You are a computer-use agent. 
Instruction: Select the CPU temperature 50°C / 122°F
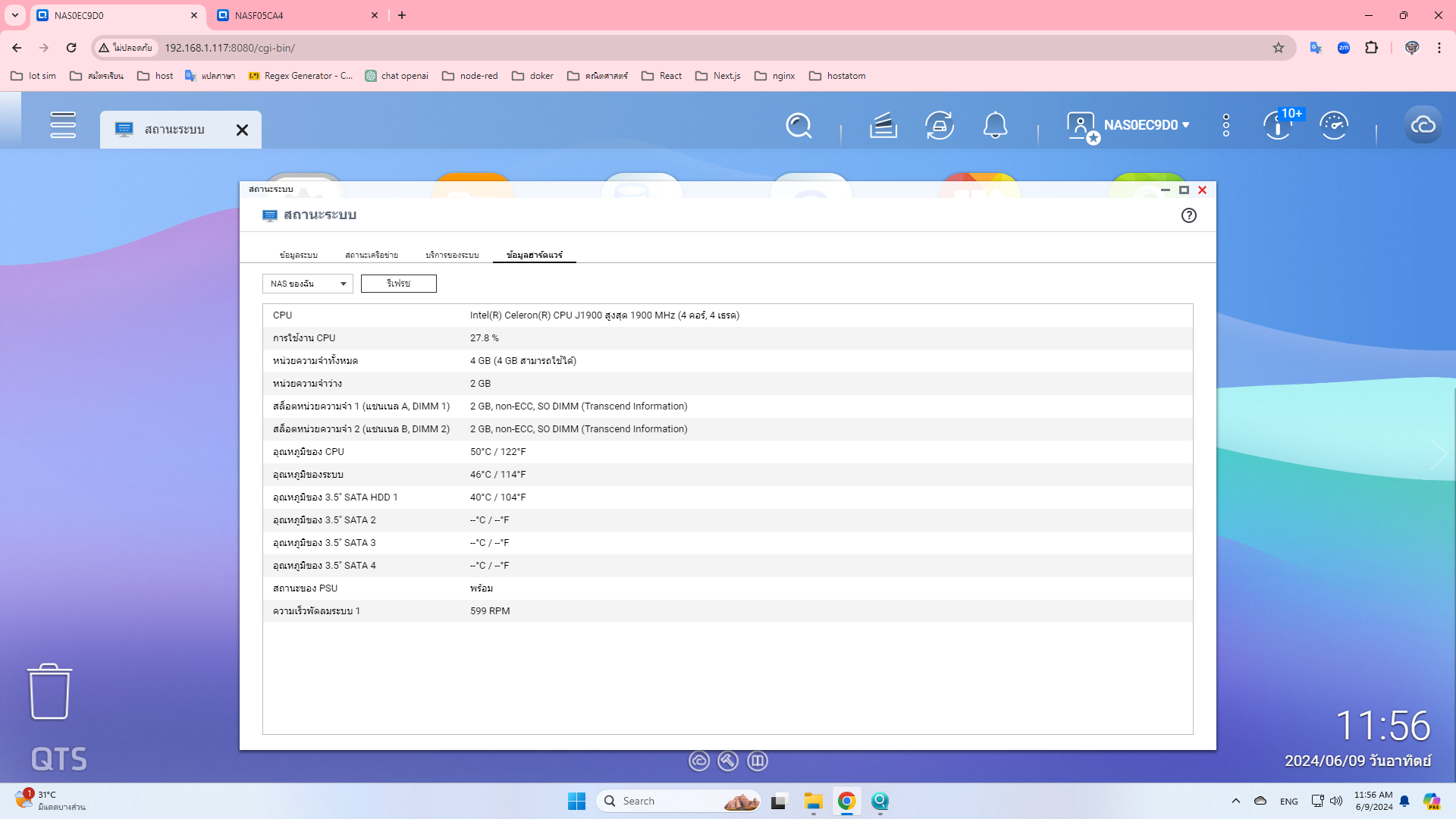coord(498,452)
